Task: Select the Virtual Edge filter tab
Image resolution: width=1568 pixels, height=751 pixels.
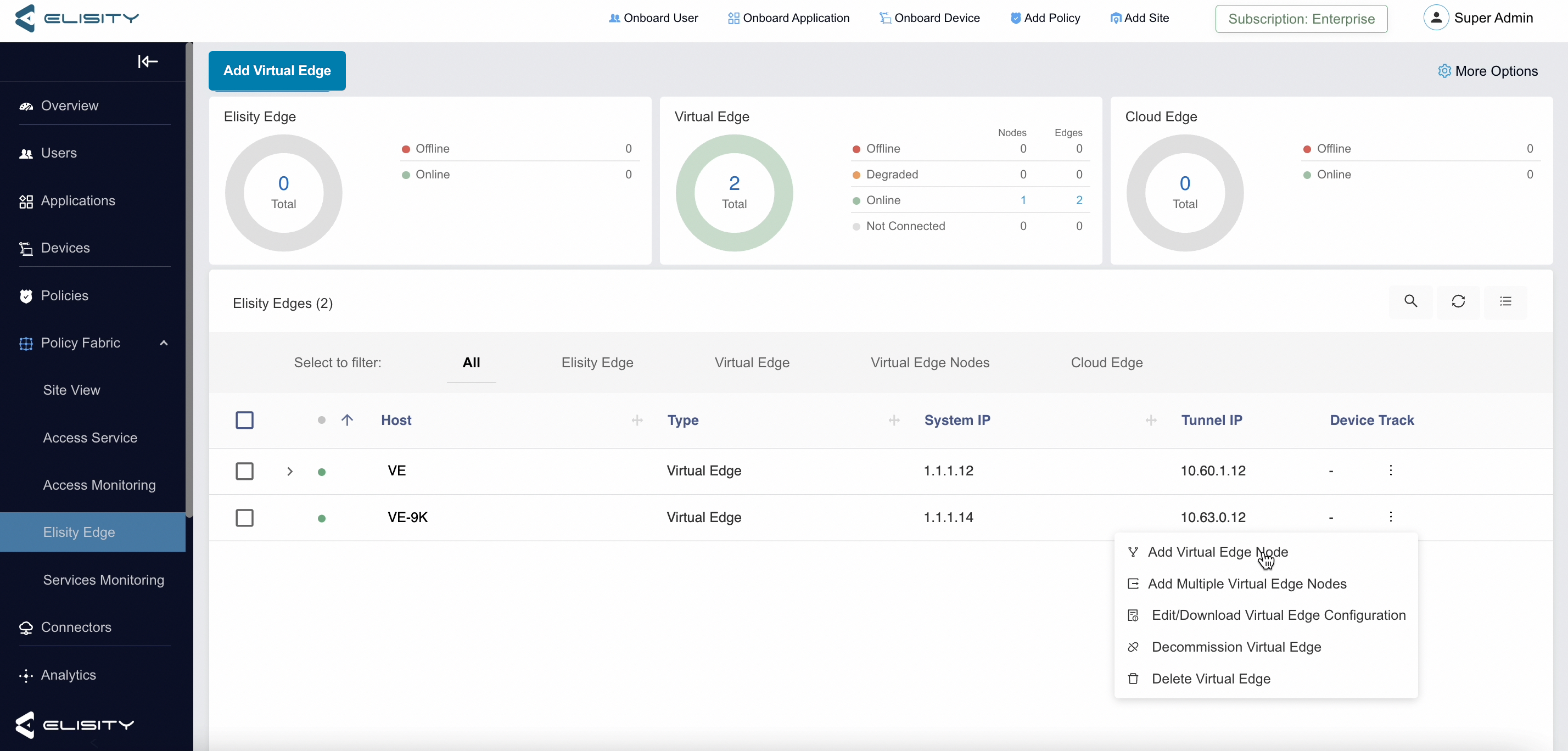Action: pos(752,363)
